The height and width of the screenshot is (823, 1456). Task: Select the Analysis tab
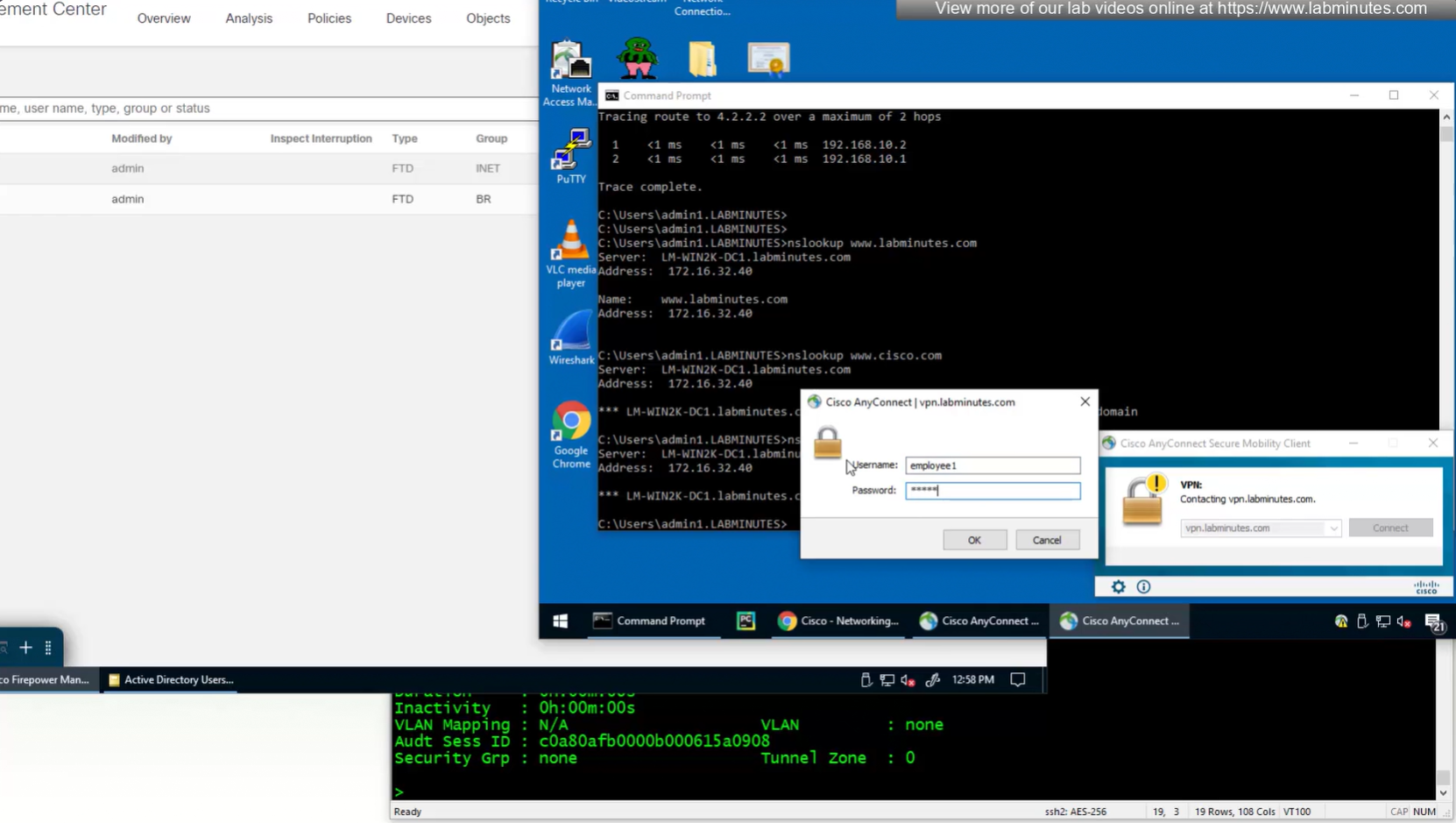[x=249, y=18]
